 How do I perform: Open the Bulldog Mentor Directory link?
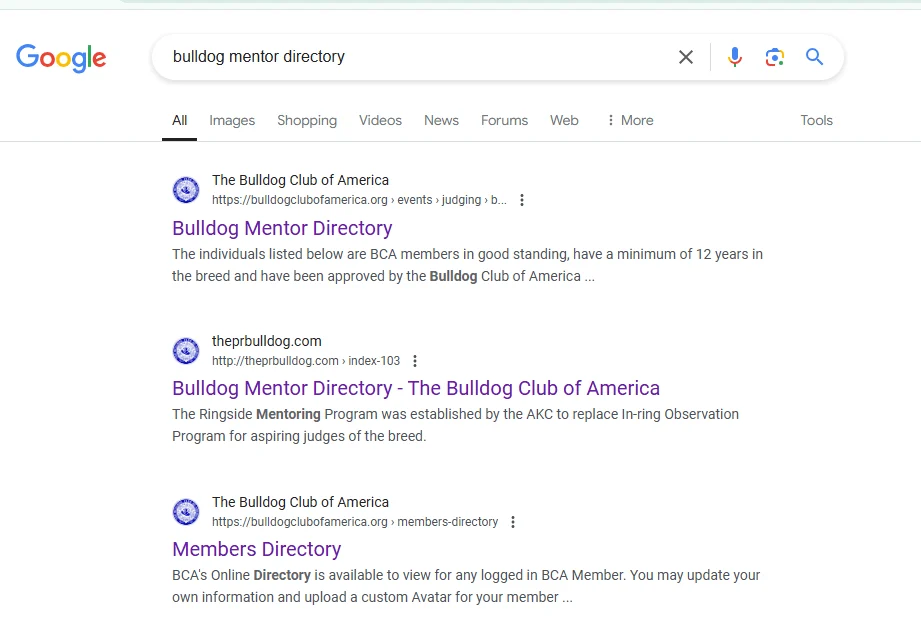[x=282, y=228]
